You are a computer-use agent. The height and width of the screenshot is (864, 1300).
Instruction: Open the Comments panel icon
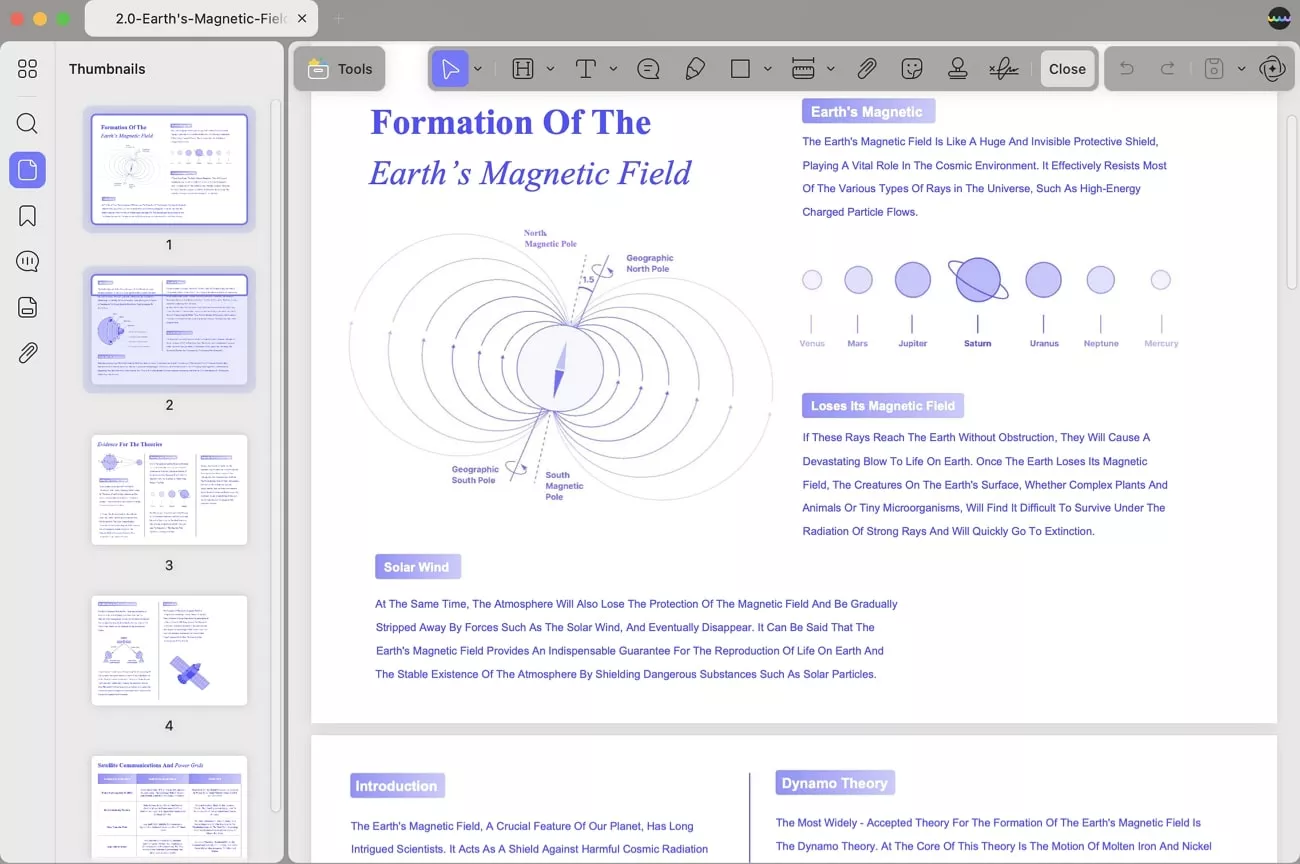tap(27, 261)
